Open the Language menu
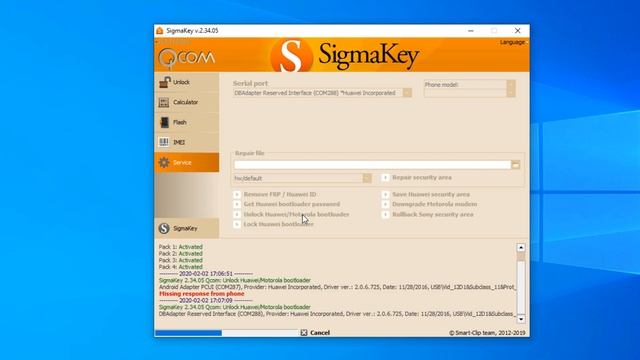640x360 pixels. click(x=513, y=42)
